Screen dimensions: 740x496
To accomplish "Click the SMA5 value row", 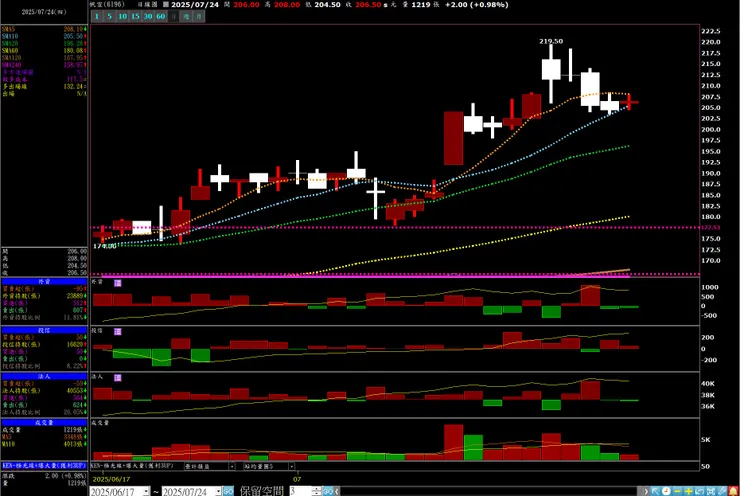I will click(44, 29).
